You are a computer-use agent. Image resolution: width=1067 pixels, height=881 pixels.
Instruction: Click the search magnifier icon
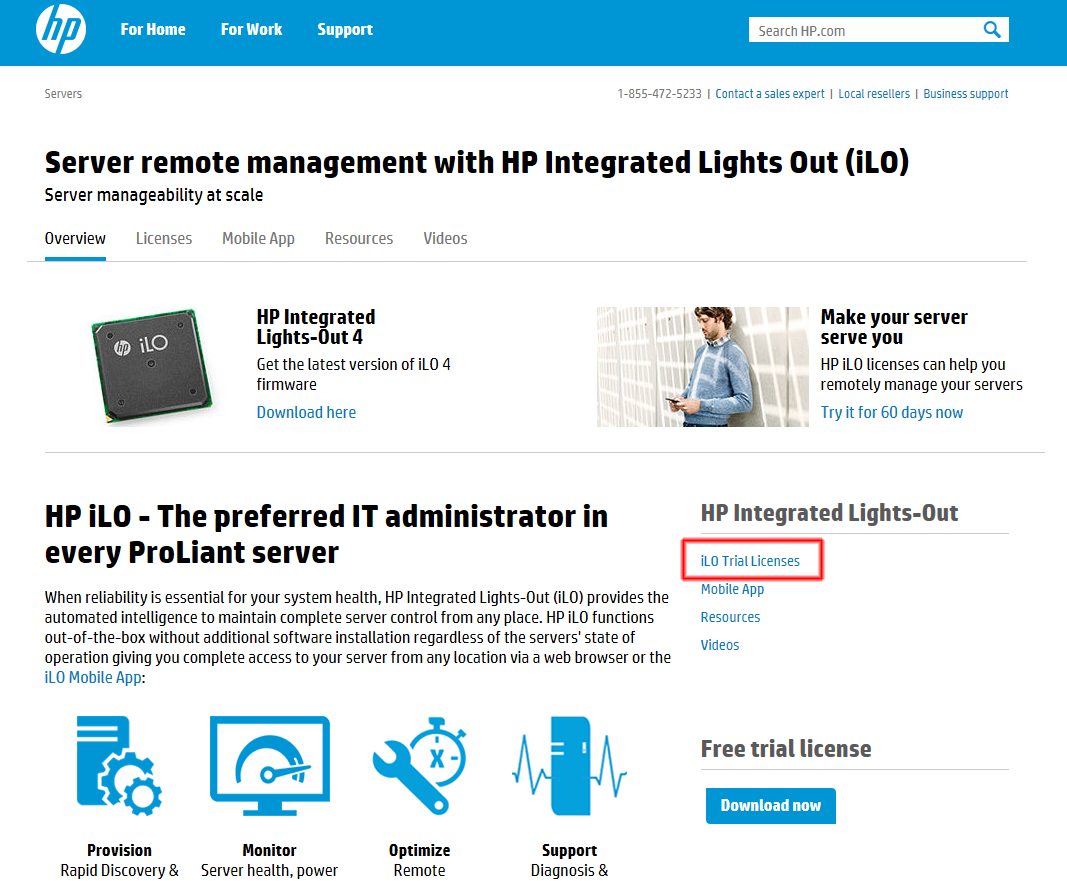point(991,30)
